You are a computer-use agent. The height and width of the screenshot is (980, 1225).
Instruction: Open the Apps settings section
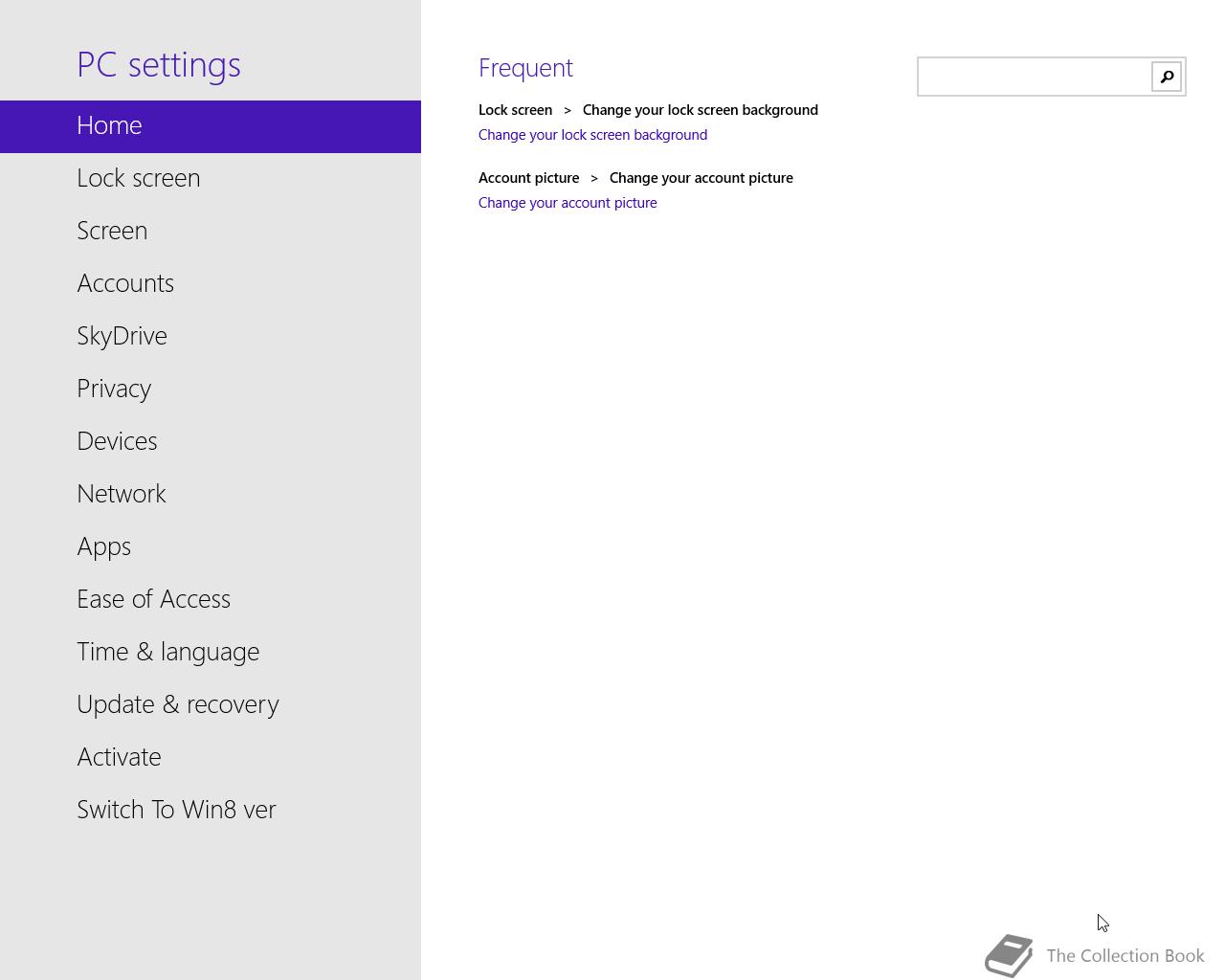pyautogui.click(x=211, y=546)
